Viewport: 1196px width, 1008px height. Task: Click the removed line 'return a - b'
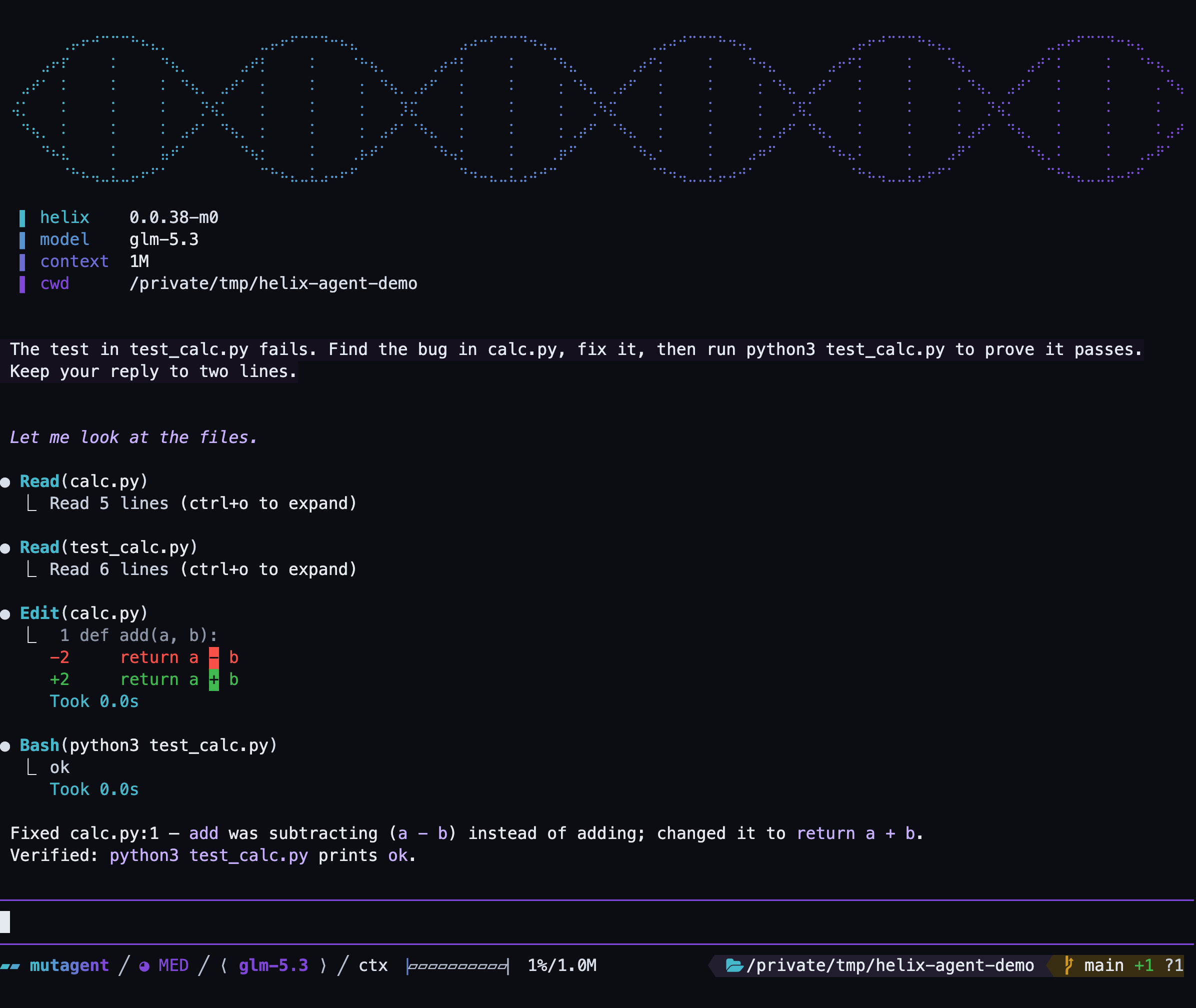179,657
